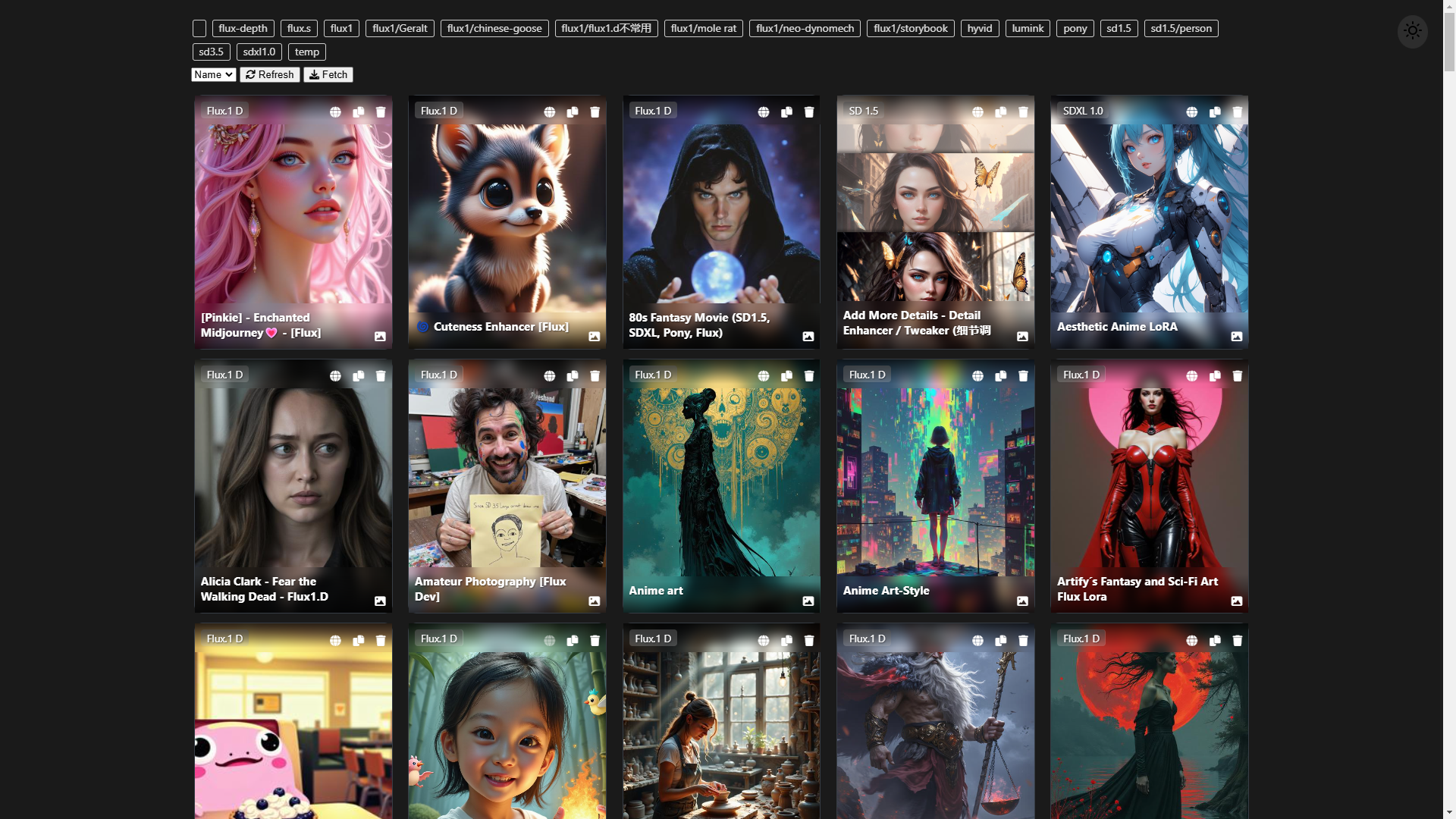Screen dimensions: 1456x819
Task: Open globe link on Alicia Clark card
Action: click(x=335, y=376)
